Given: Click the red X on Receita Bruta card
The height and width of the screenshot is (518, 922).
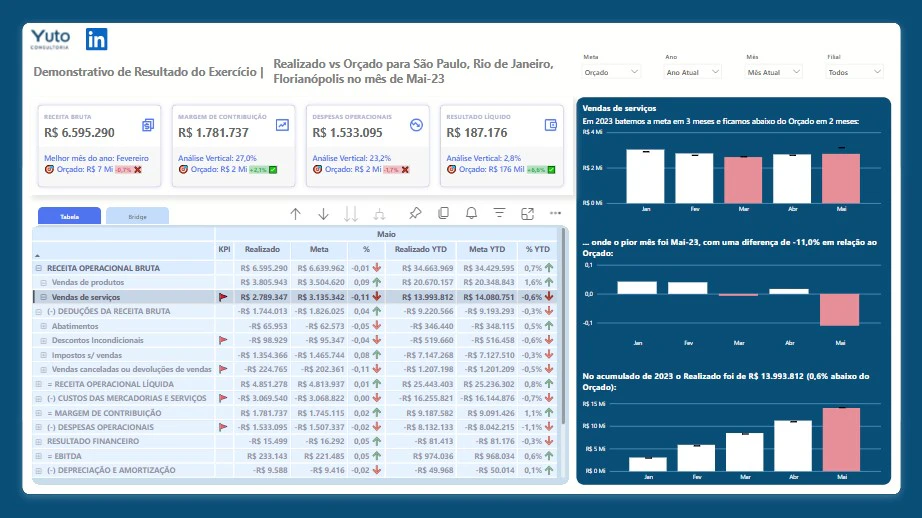Looking at the screenshot, I should click(138, 169).
